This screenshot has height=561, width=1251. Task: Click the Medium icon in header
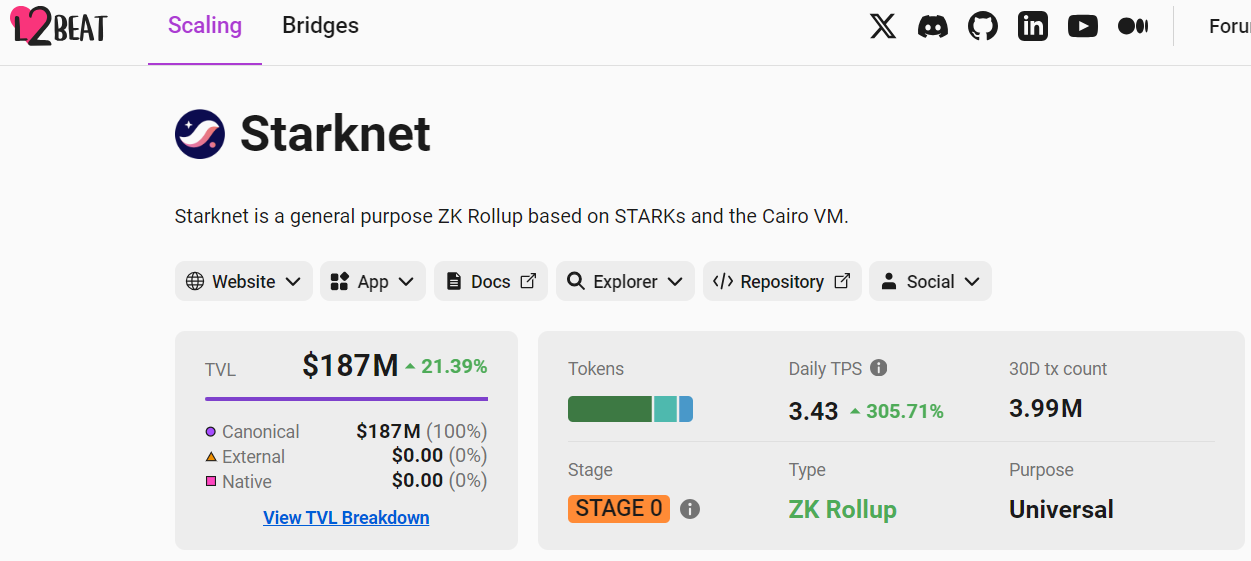pos(1133,26)
